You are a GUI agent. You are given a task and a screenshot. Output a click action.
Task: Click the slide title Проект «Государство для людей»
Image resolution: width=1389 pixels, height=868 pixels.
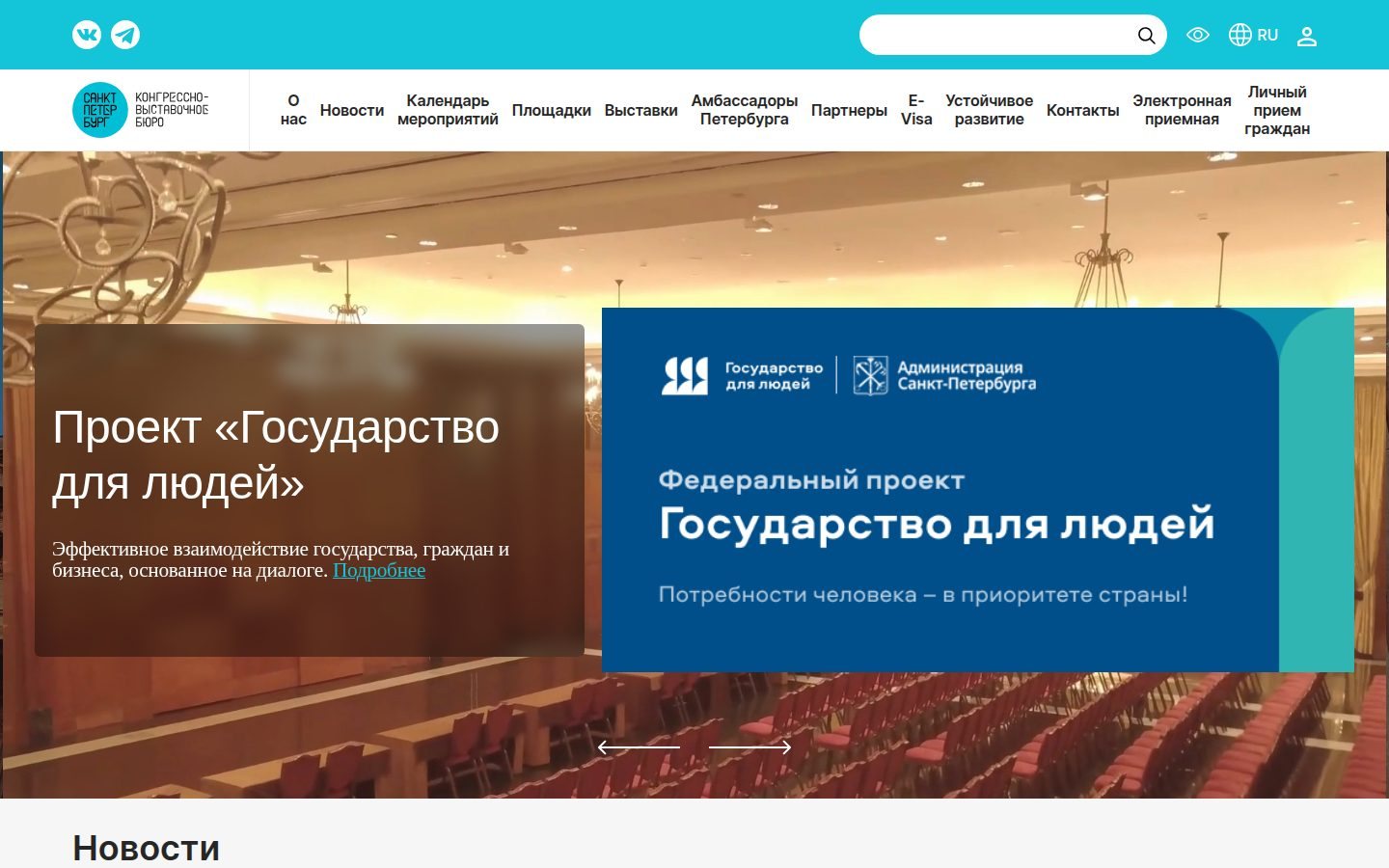276,454
